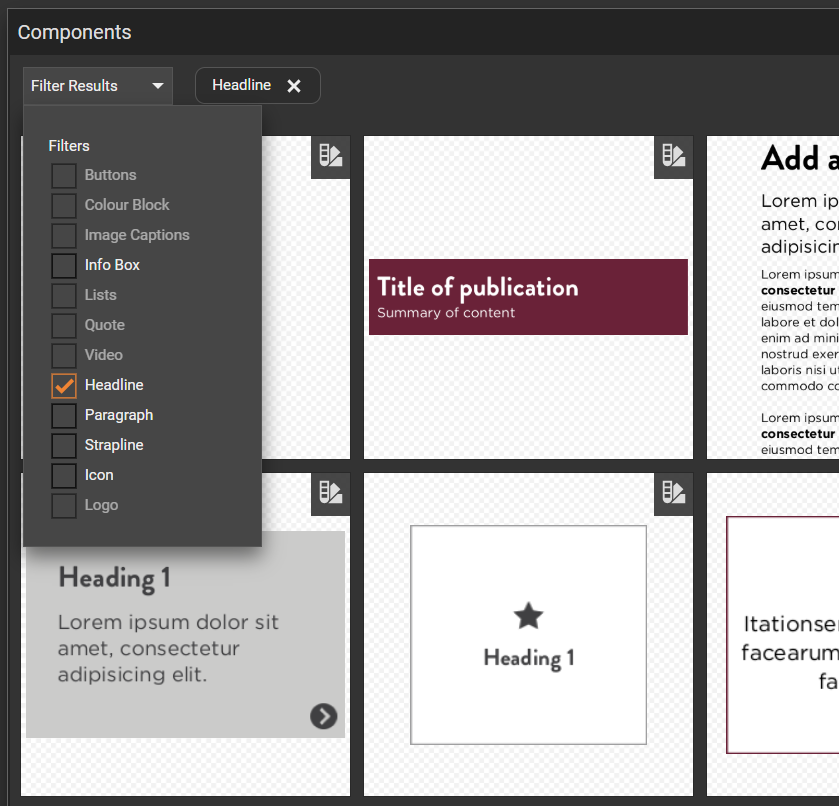Click the colour-edit icon on the star Heading card
This screenshot has width=839, height=806.
point(672,492)
